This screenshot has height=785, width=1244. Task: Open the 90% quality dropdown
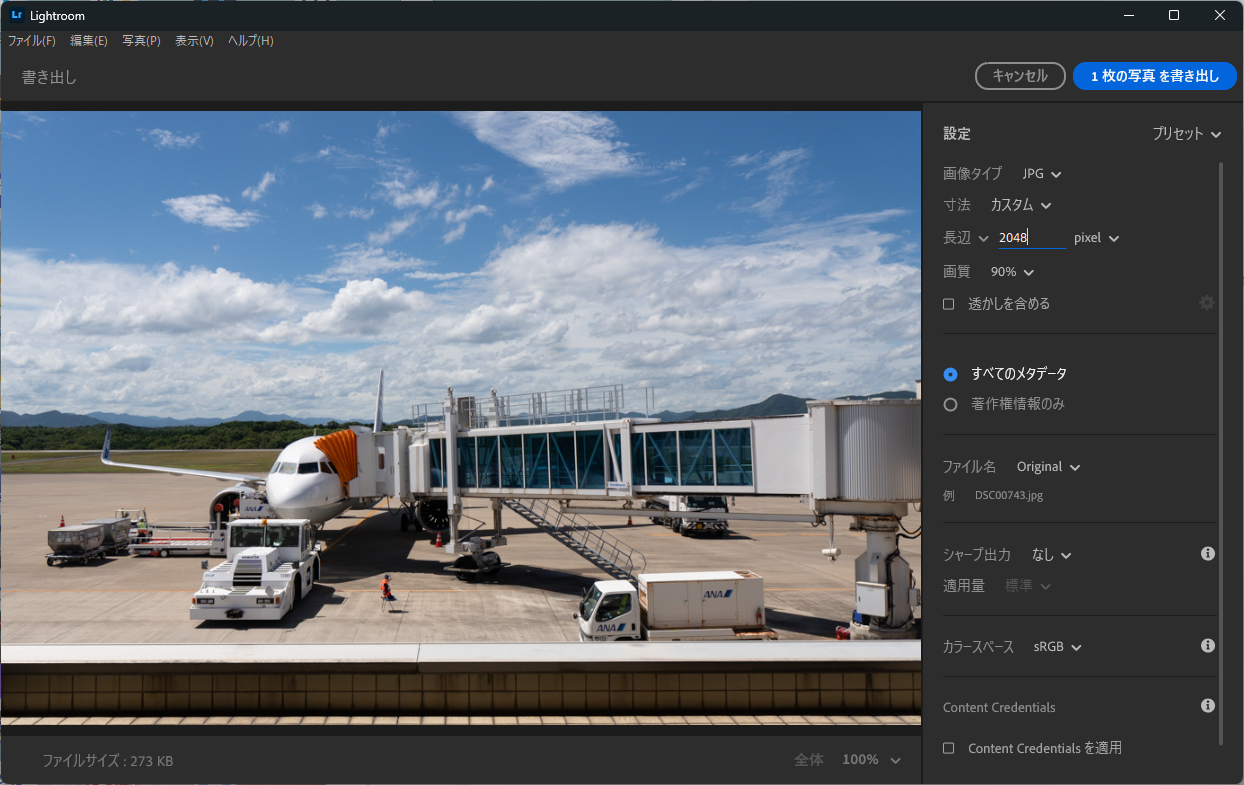pos(1012,272)
